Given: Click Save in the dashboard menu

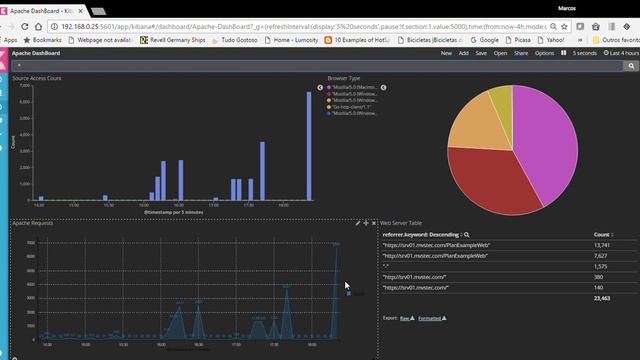Looking at the screenshot, I should (481, 53).
